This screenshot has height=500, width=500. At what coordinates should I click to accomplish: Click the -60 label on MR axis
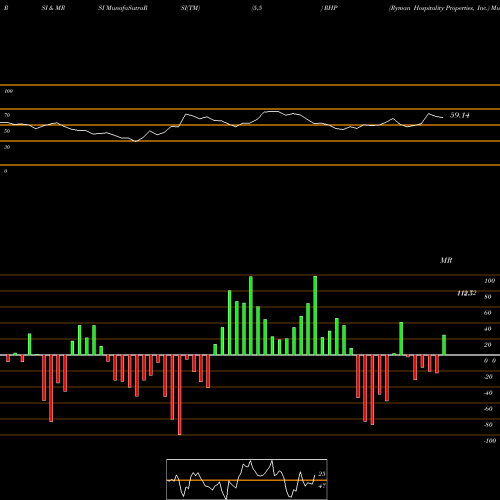point(488,409)
